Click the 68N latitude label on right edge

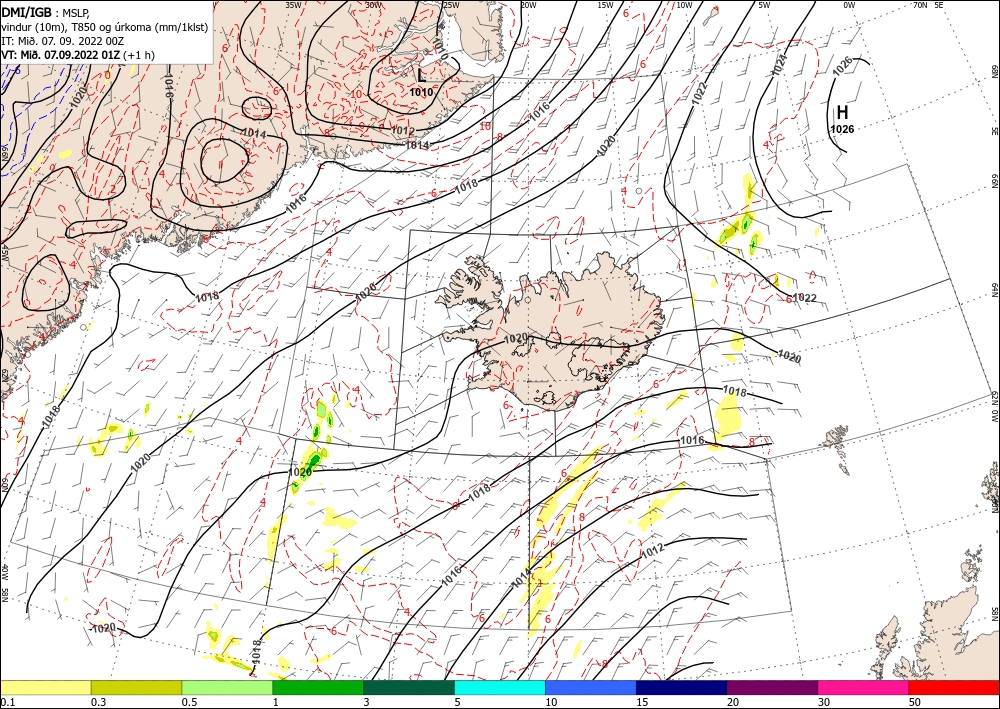pos(994,69)
